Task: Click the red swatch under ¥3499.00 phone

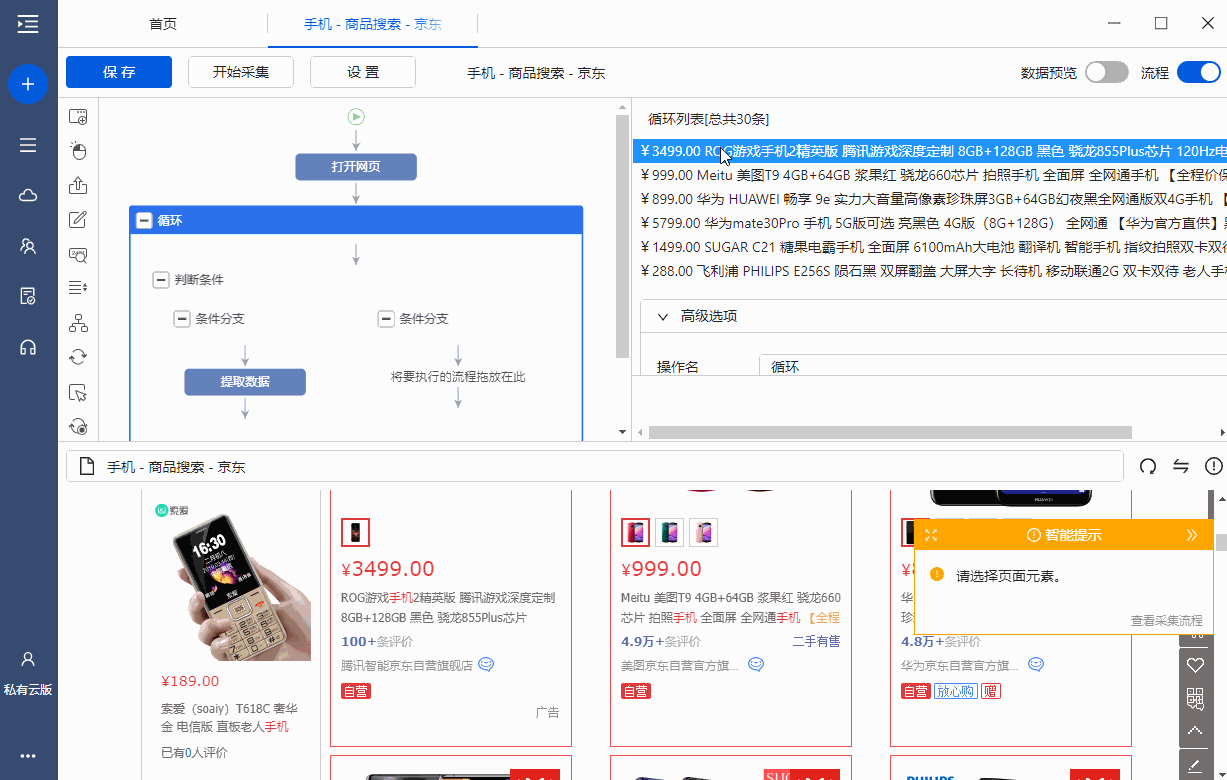Action: pos(356,532)
